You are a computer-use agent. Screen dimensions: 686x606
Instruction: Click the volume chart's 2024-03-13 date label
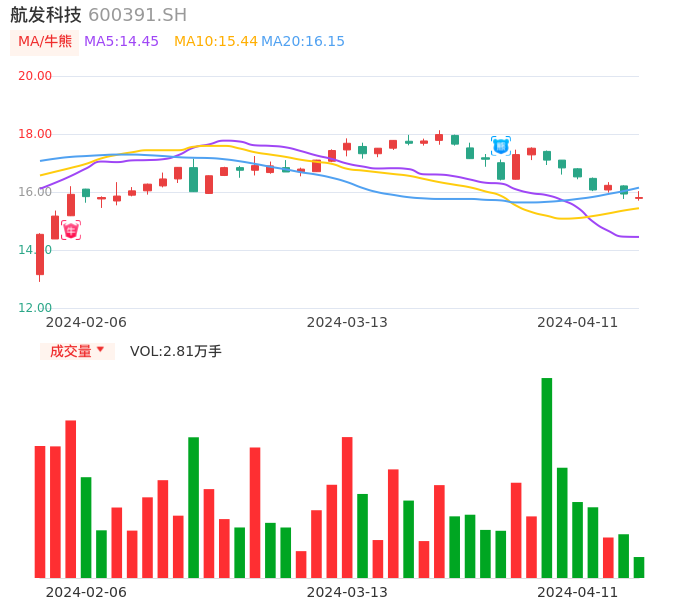coord(347,592)
